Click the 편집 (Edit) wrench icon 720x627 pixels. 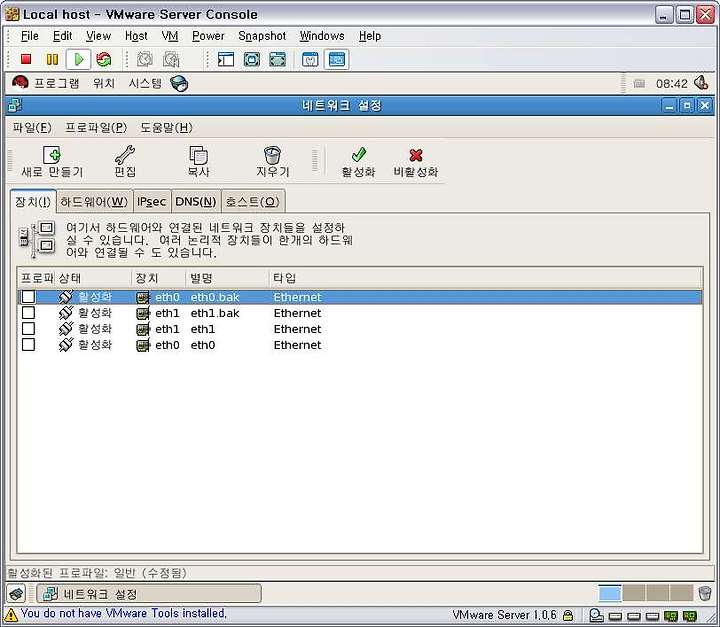coord(125,162)
